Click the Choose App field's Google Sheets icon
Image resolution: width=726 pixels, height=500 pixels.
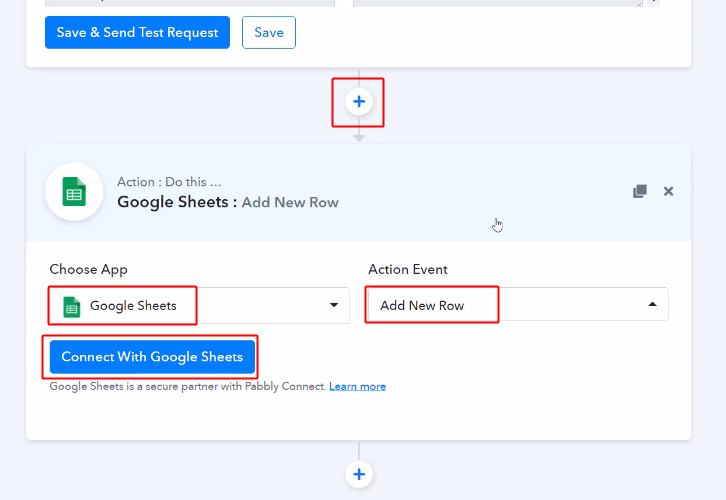tap(72, 307)
